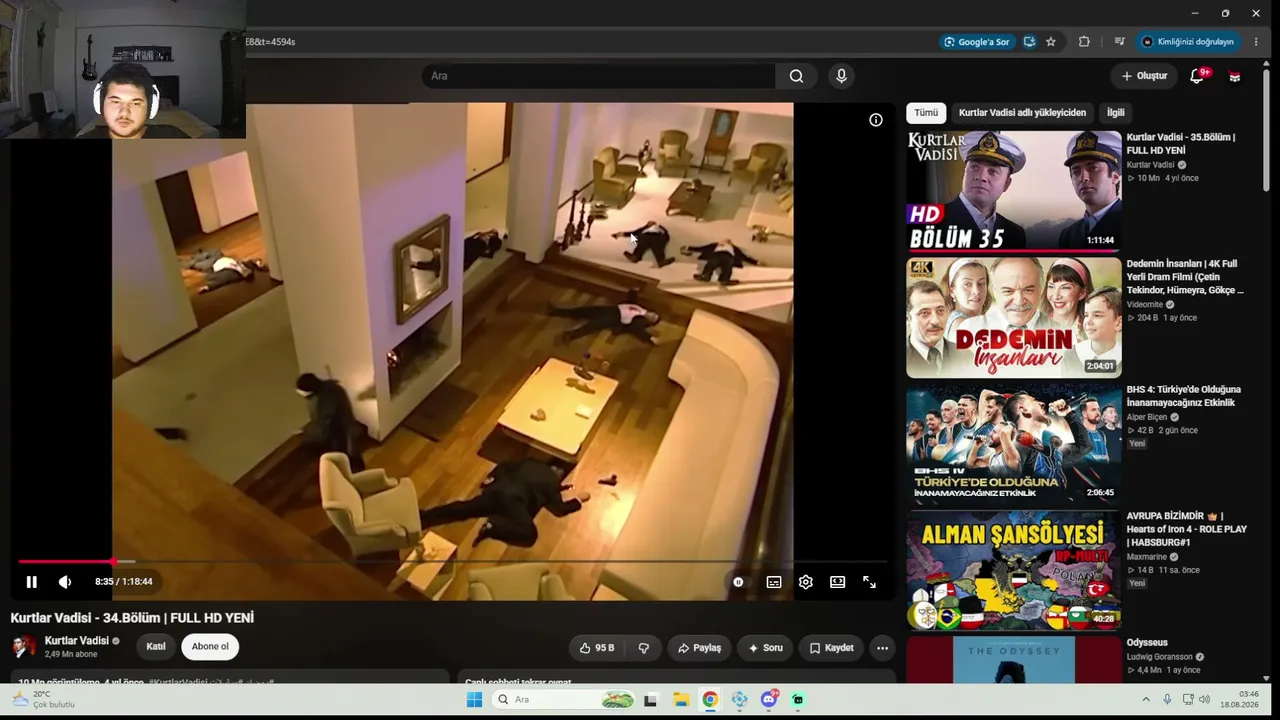Image resolution: width=1280 pixels, height=720 pixels.
Task: Click the Oluştur create button
Action: pos(1145,76)
